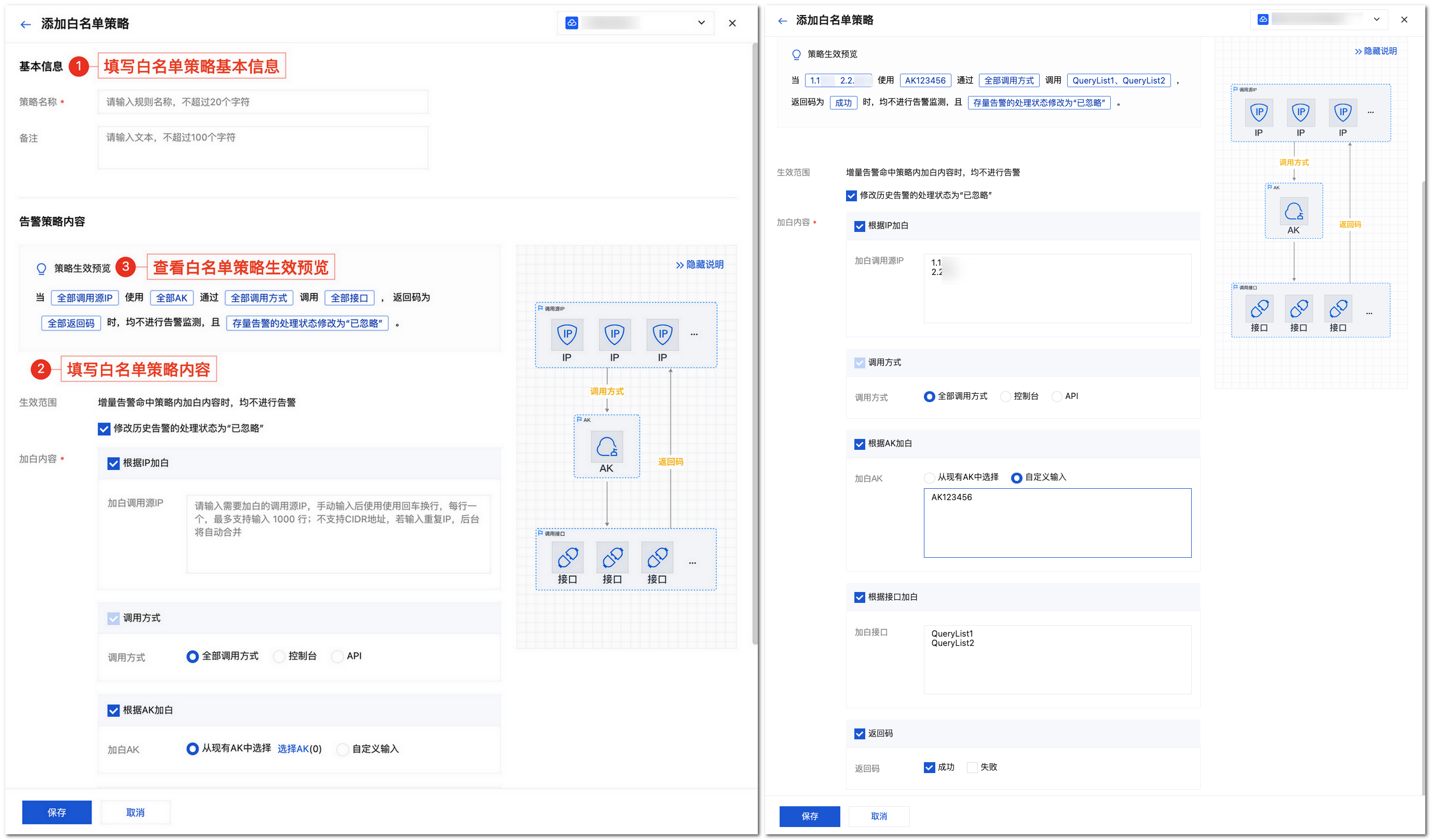The width and height of the screenshot is (1431, 840).
Task: Focus the 策略名称 input field
Action: click(262, 102)
